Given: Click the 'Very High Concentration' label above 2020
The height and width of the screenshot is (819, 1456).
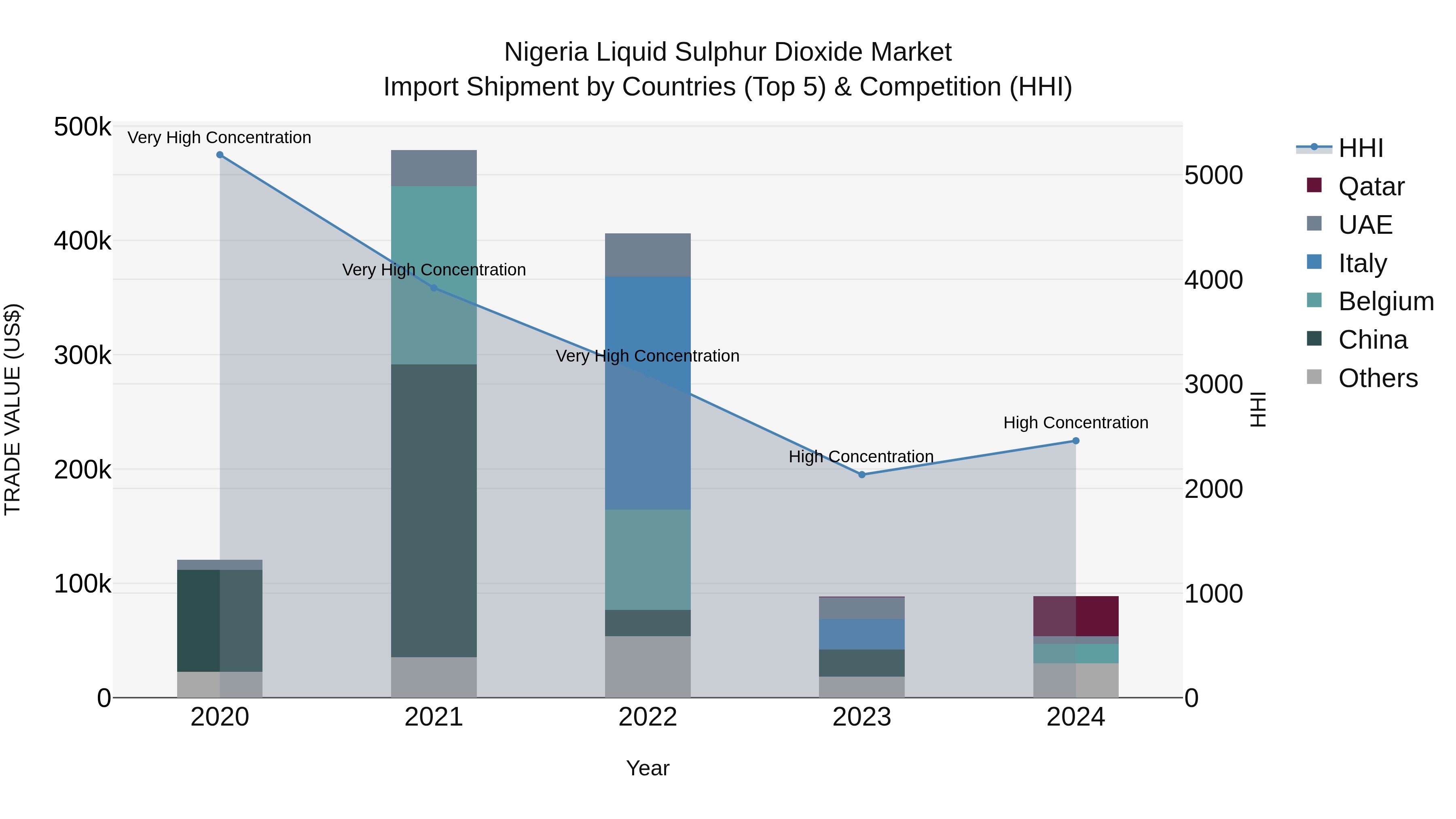Looking at the screenshot, I should (x=219, y=138).
